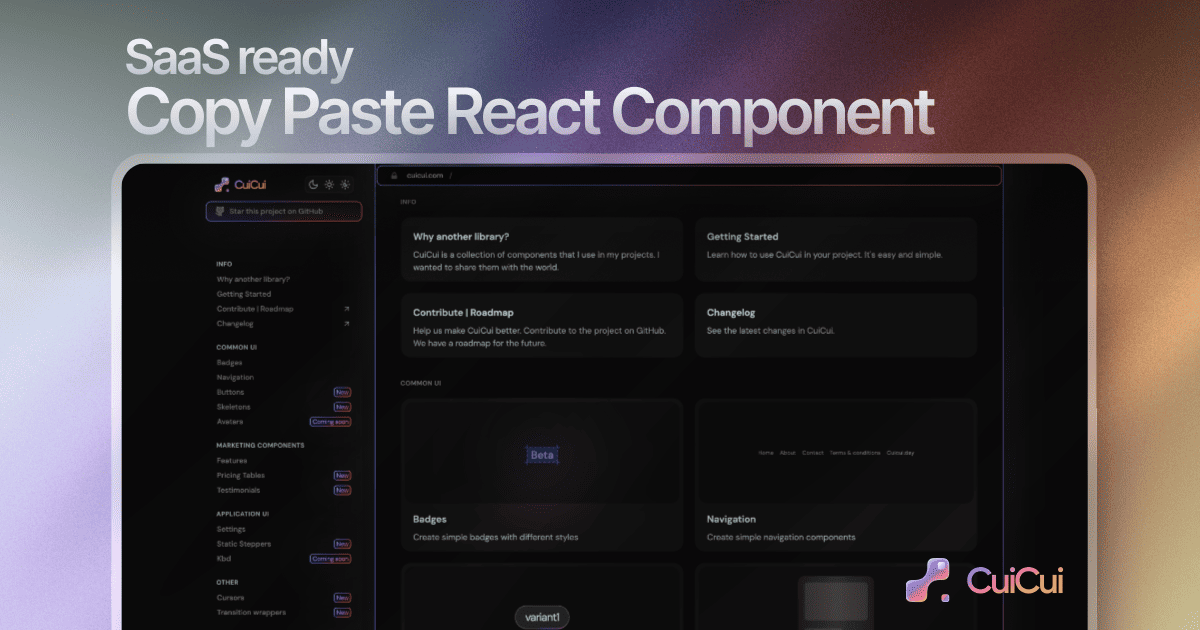
Task: Switch to light mode via the sun icon
Action: pyautogui.click(x=329, y=184)
